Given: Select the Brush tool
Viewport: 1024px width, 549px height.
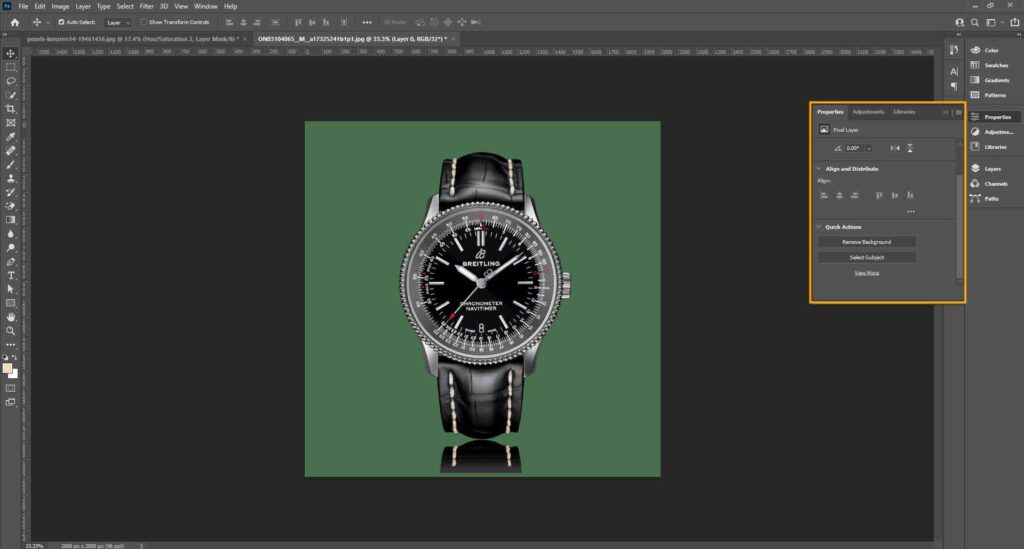Looking at the screenshot, I should 10,165.
